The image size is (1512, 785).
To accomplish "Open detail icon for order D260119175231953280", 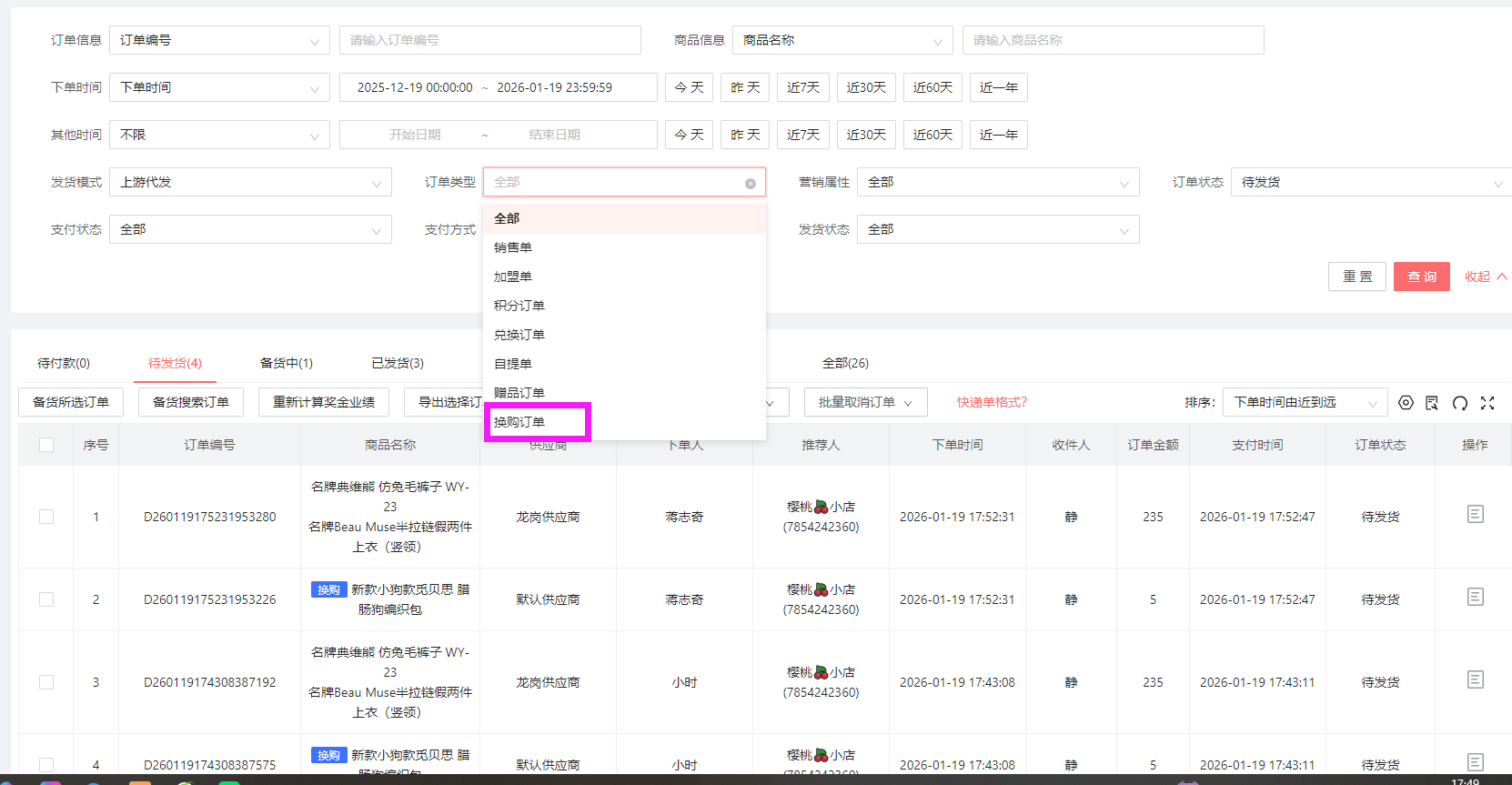I will pos(1476,515).
